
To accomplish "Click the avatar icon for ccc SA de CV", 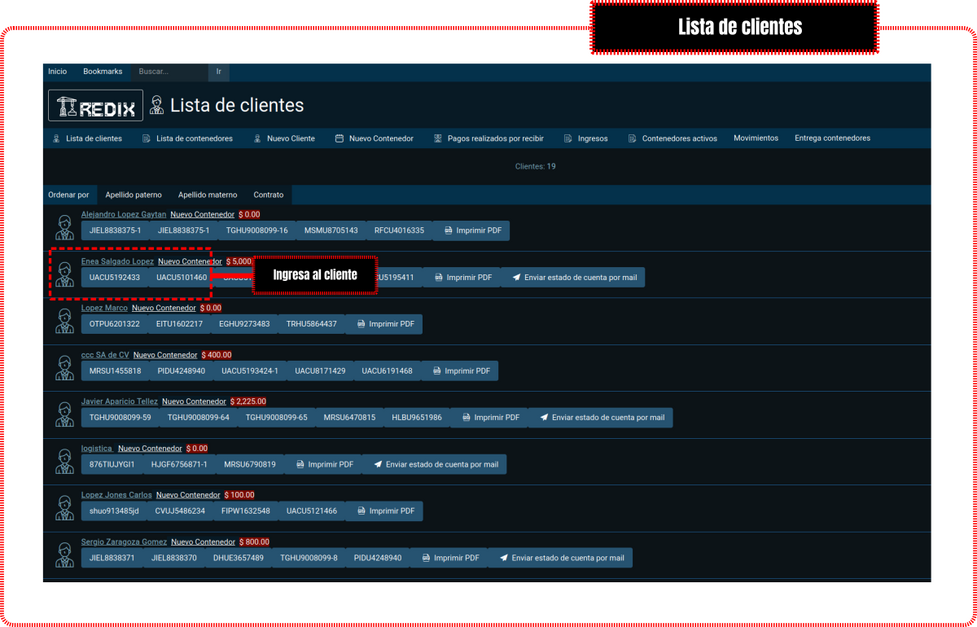I will [65, 367].
